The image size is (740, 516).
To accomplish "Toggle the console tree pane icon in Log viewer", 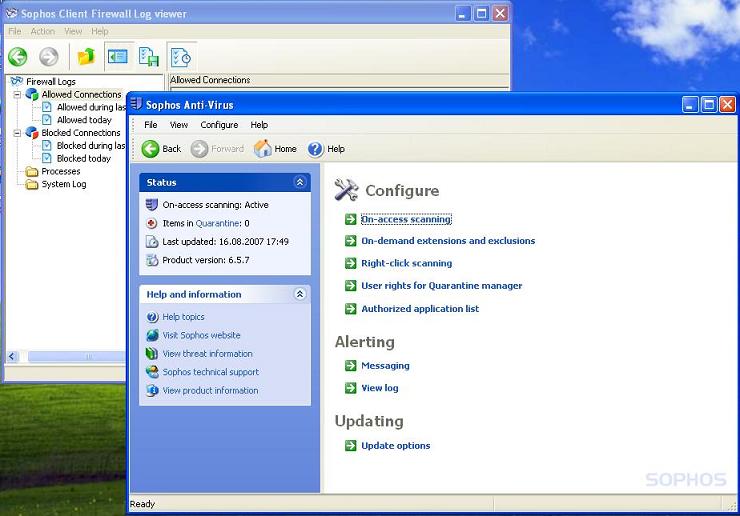I will pyautogui.click(x=118, y=57).
